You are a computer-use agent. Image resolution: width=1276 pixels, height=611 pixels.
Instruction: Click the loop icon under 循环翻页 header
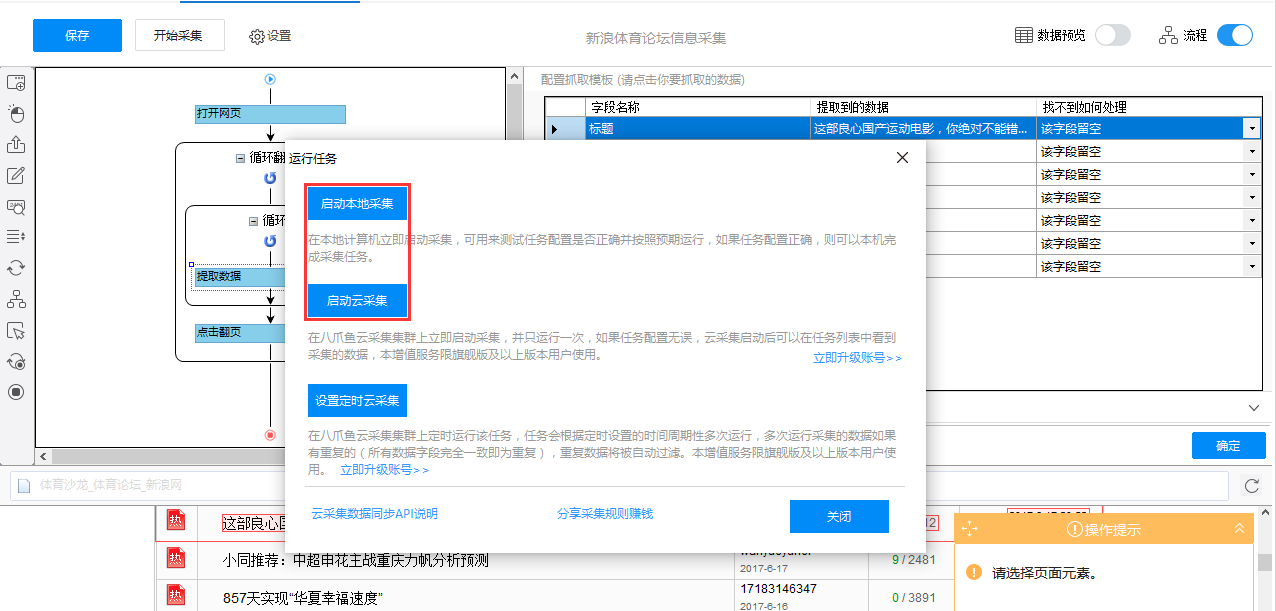pyautogui.click(x=270, y=178)
